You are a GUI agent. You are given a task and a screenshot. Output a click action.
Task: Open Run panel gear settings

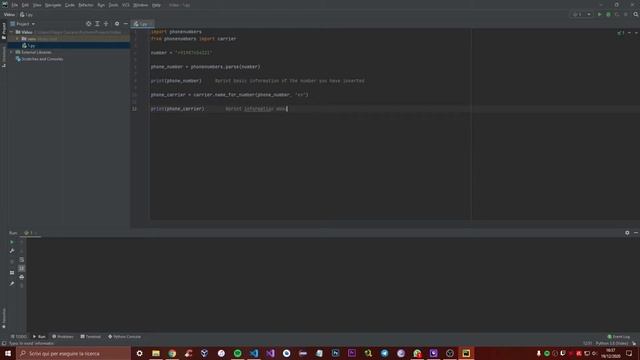coord(627,233)
